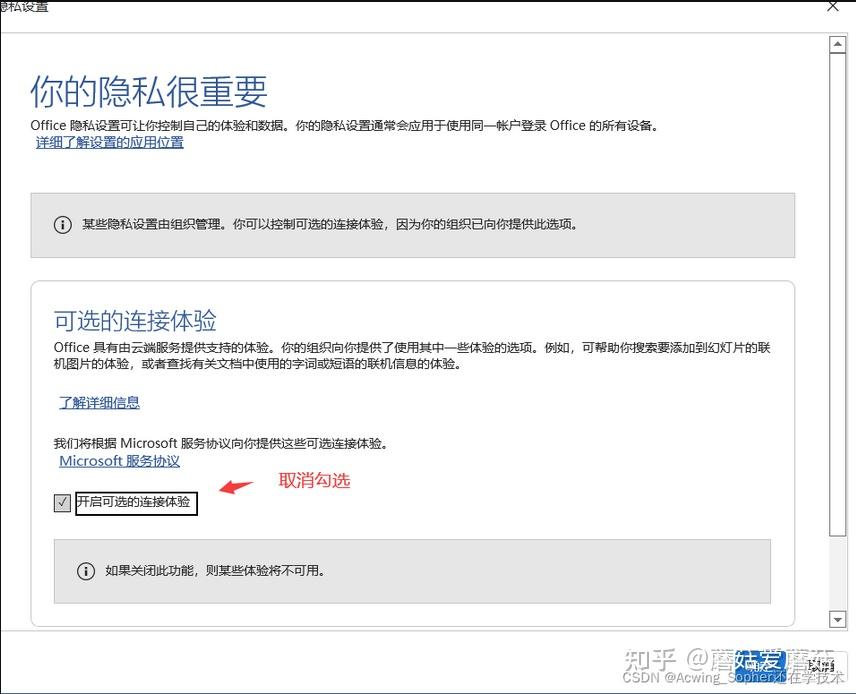Viewport: 856px width, 694px height.
Task: Click the info icon beside the organization-managed notice
Action: [63, 225]
